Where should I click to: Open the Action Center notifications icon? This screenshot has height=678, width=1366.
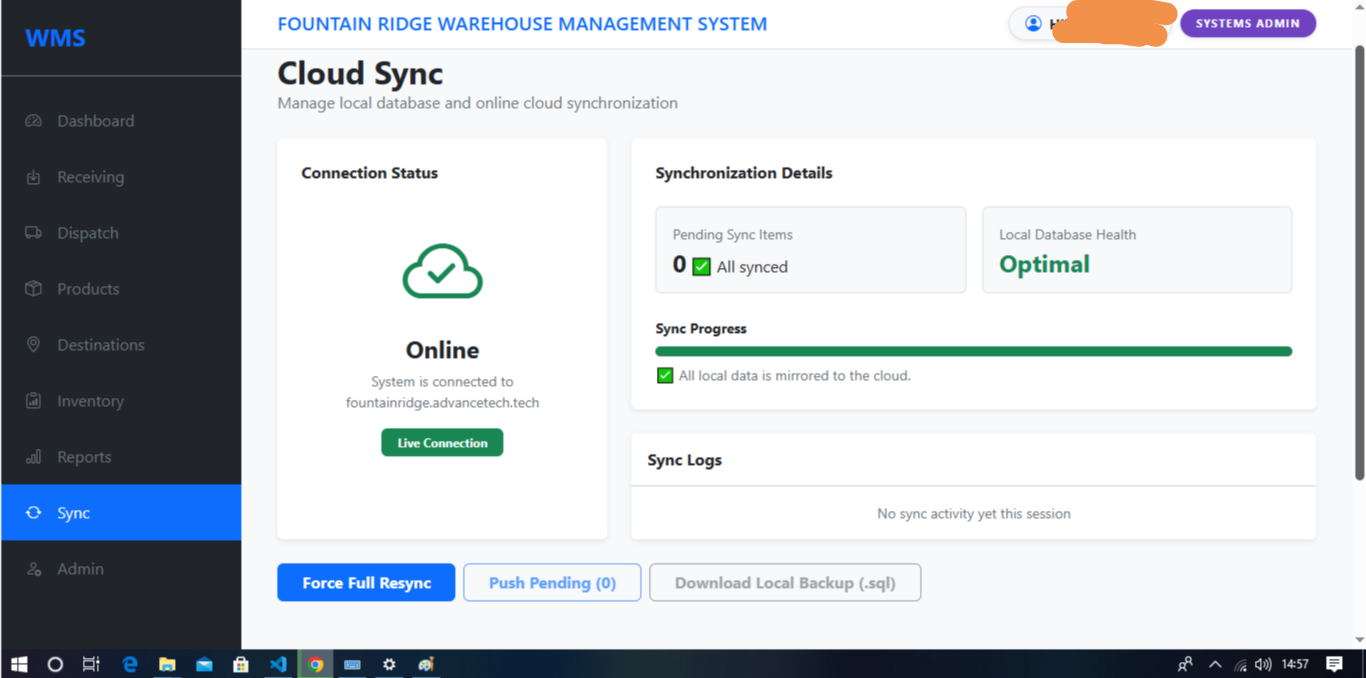click(1334, 664)
